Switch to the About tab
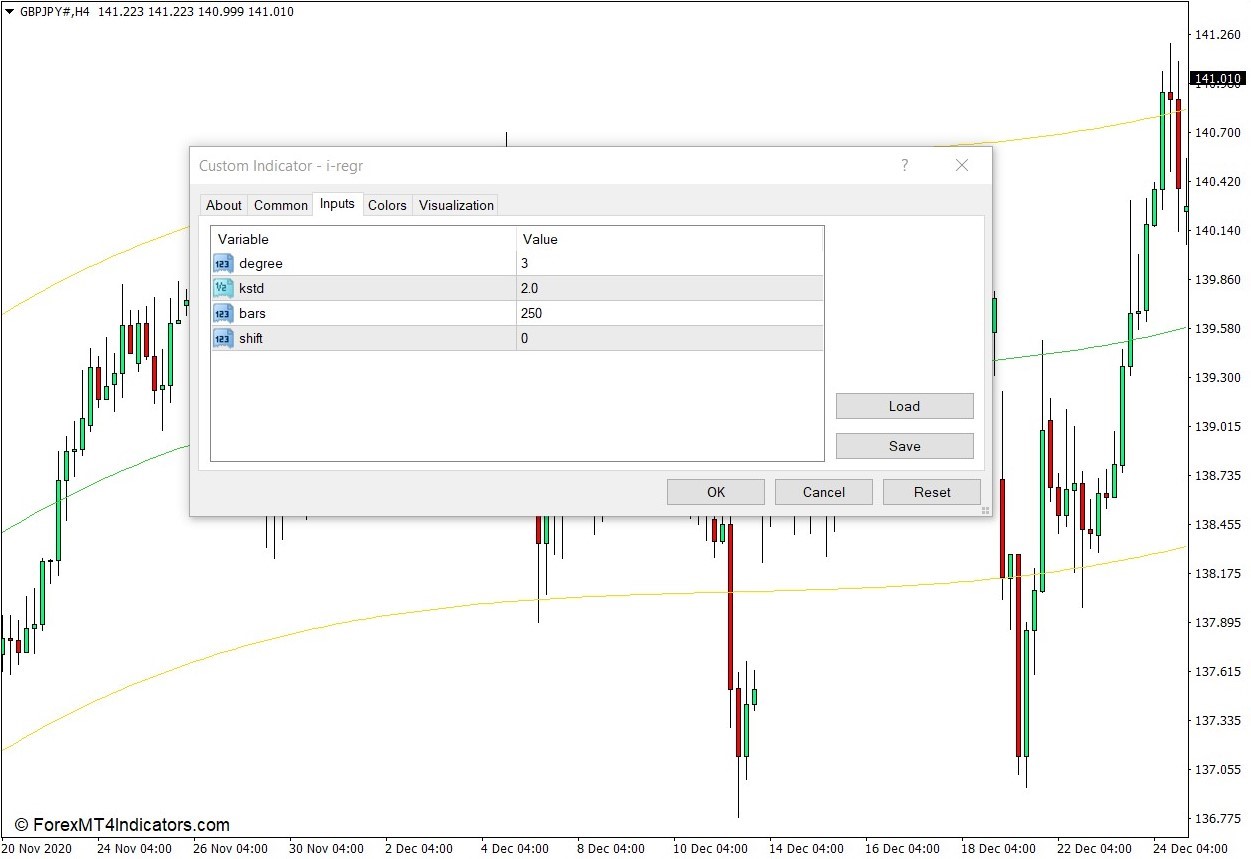Image resolution: width=1251 pixels, height=859 pixels. tap(224, 205)
